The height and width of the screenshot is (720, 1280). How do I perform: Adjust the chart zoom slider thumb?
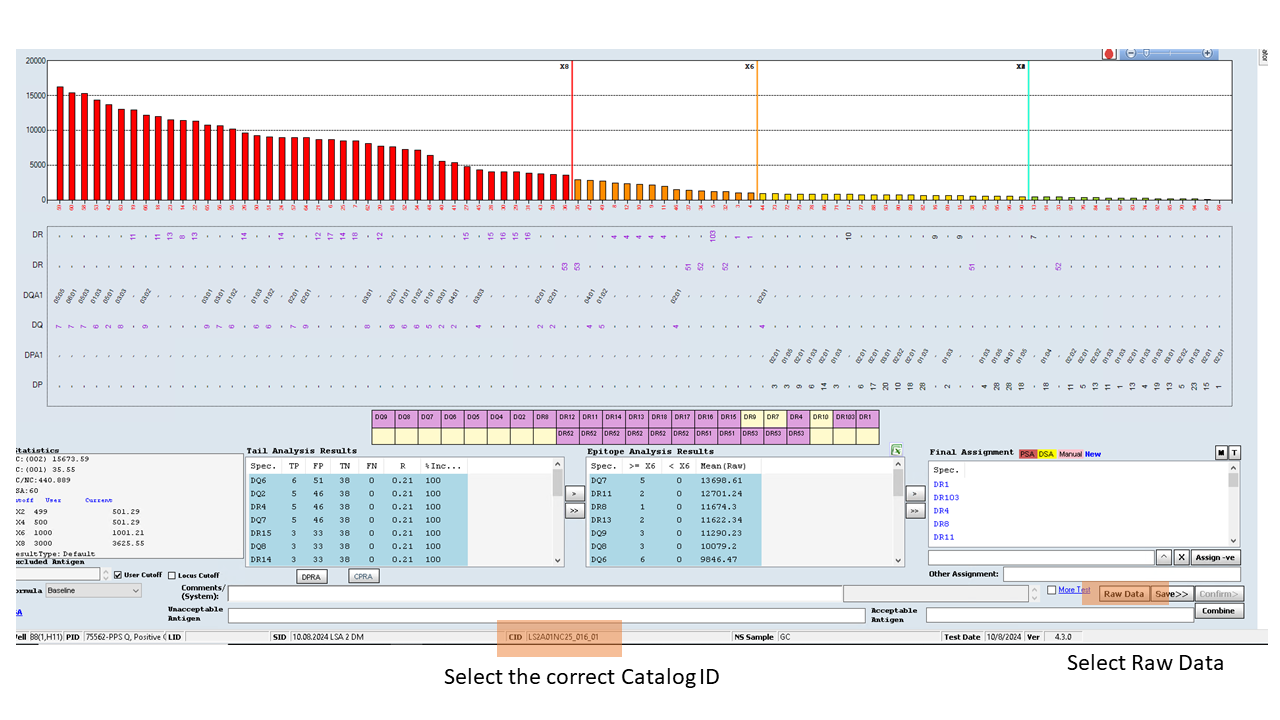click(1146, 53)
